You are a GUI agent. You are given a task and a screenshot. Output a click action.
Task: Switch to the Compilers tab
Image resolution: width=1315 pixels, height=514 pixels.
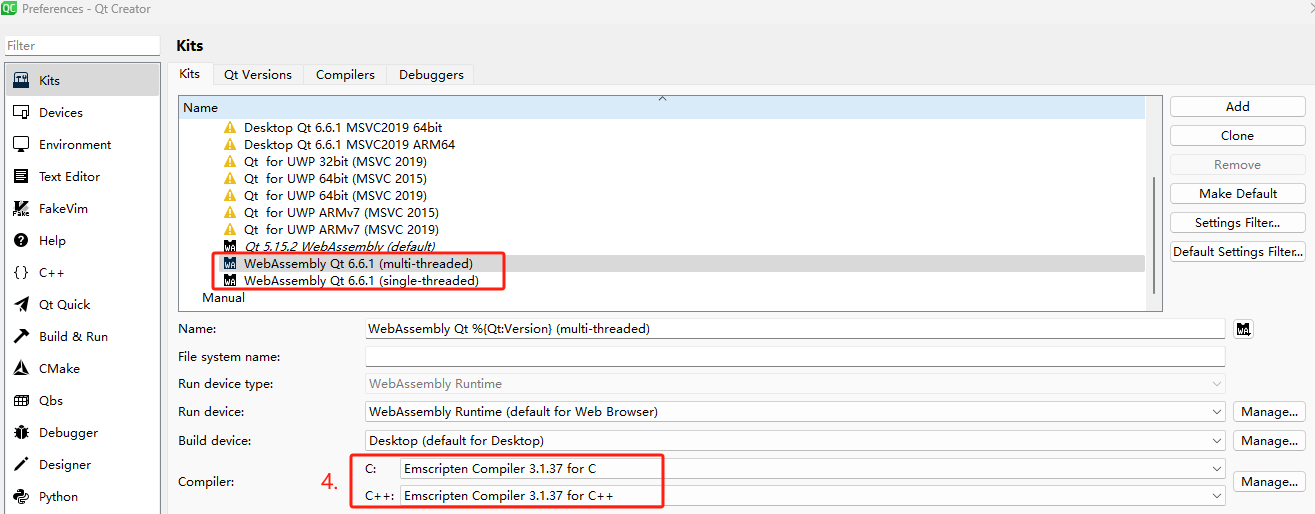pyautogui.click(x=345, y=75)
